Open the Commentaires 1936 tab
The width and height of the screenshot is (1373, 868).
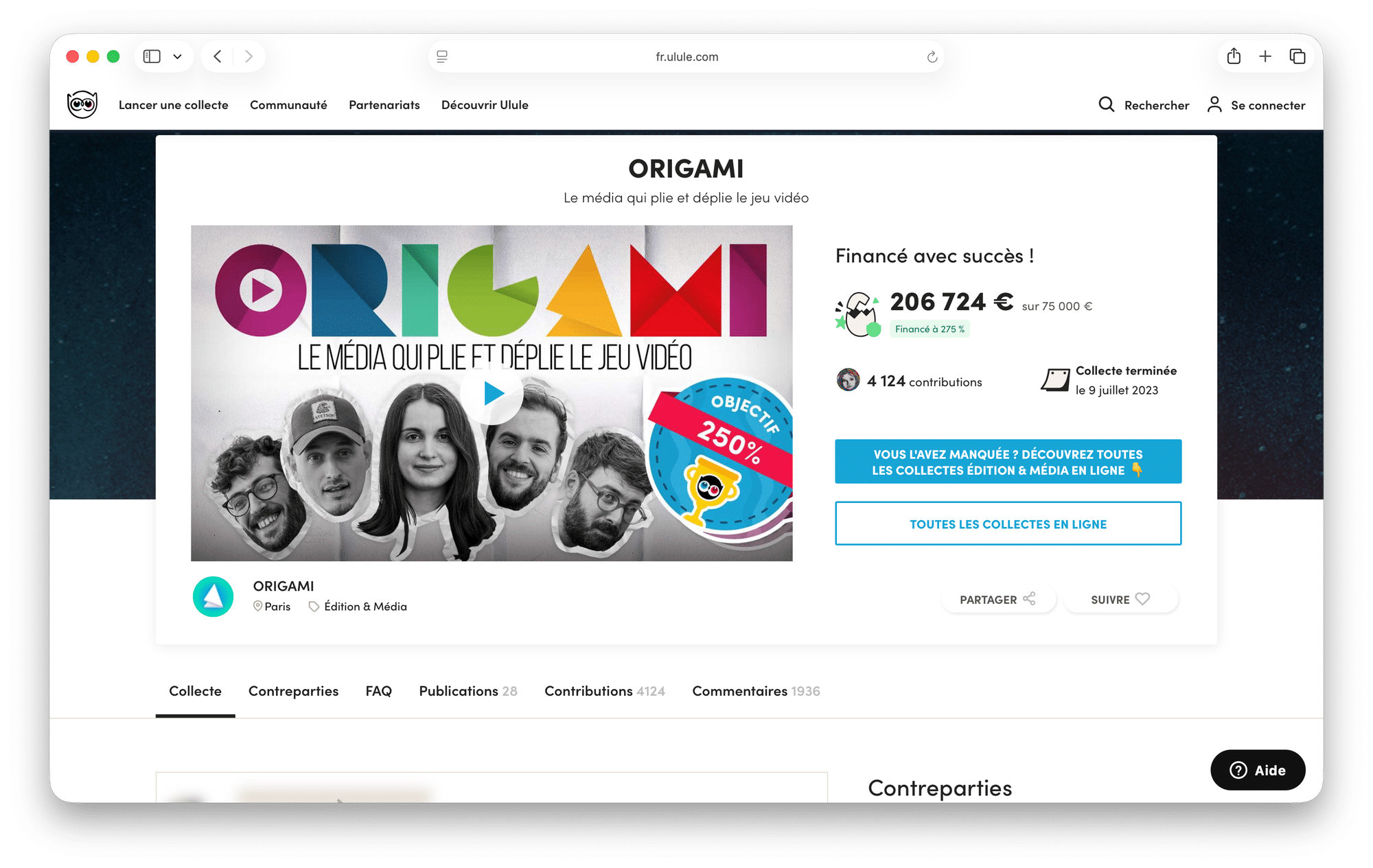click(x=756, y=691)
